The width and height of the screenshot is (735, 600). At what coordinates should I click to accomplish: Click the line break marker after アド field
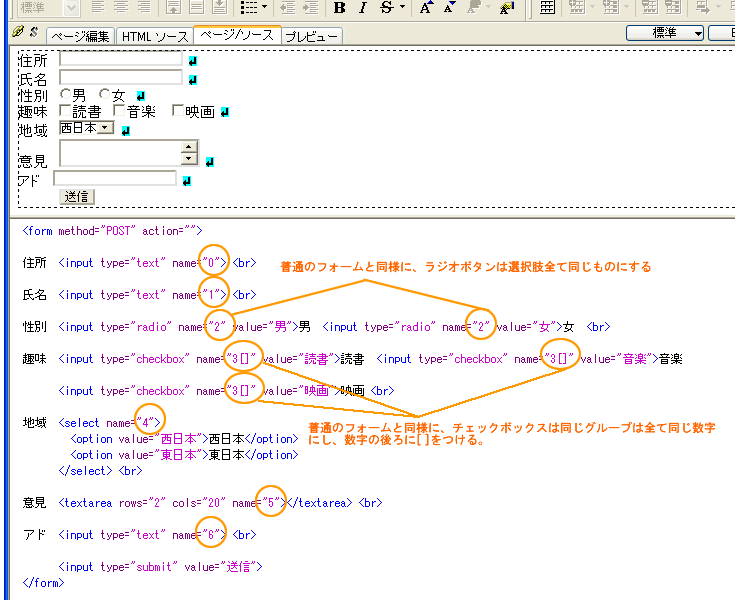click(187, 181)
